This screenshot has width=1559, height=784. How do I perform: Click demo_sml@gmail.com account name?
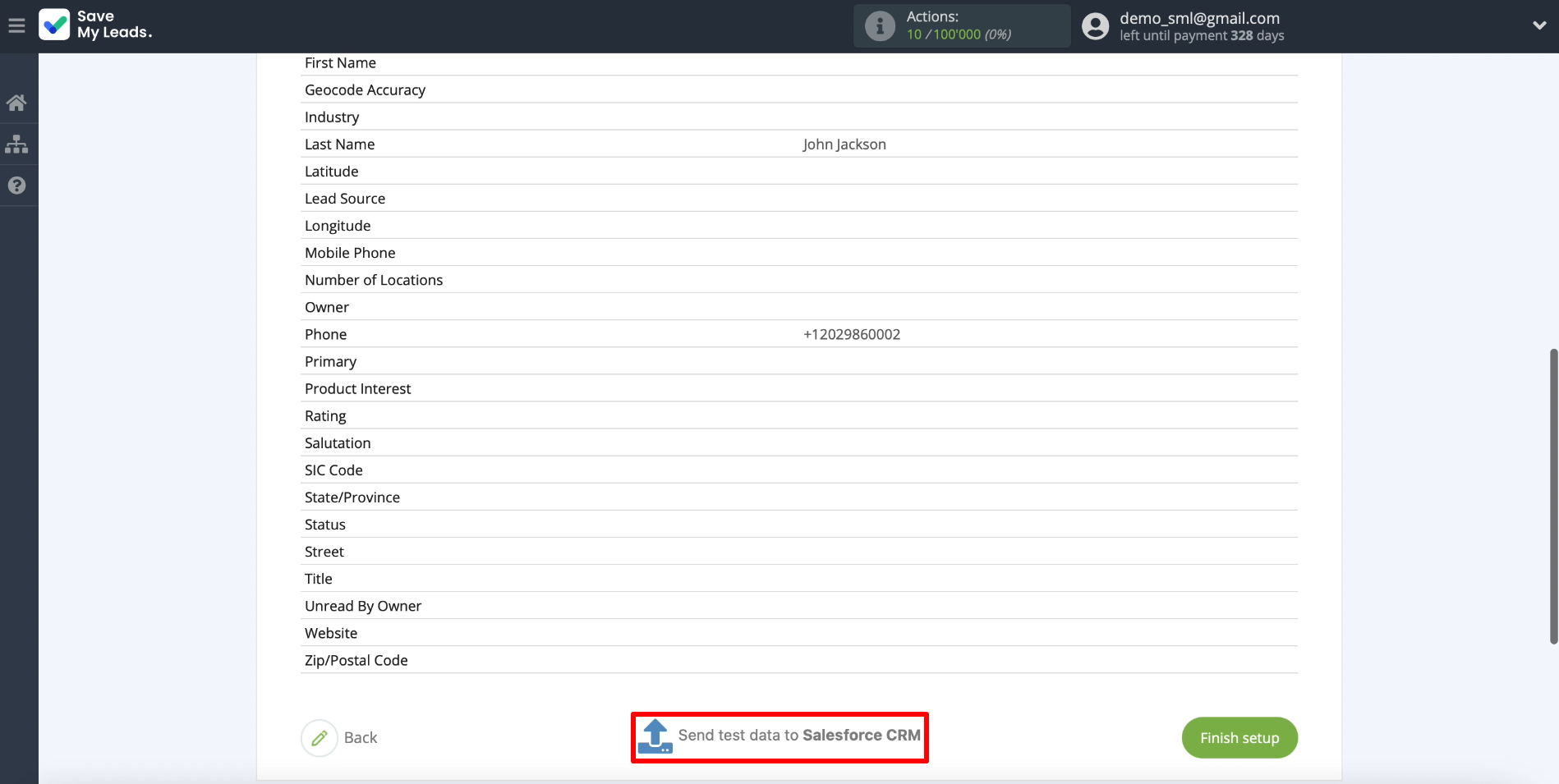pyautogui.click(x=1199, y=18)
